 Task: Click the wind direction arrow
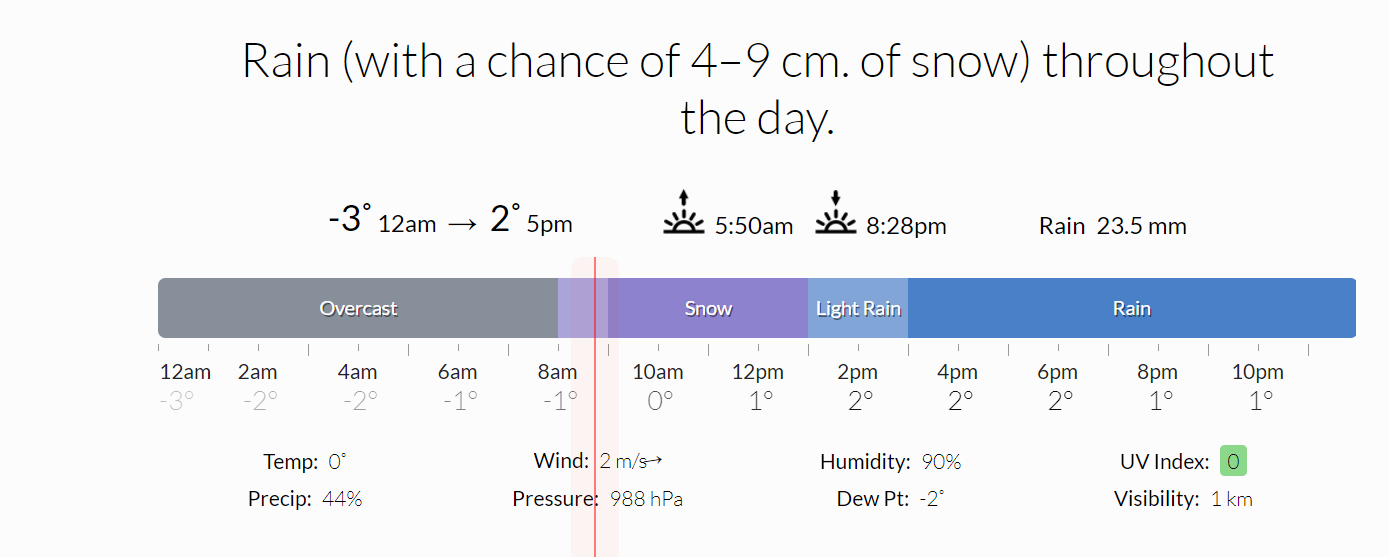[655, 461]
